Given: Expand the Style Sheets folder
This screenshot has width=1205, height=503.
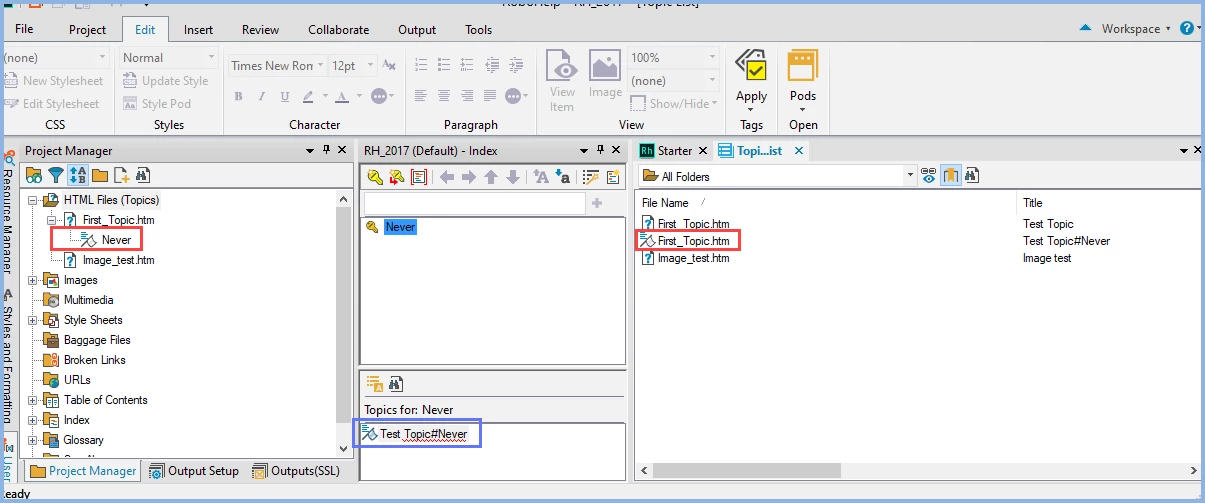Looking at the screenshot, I should (33, 320).
